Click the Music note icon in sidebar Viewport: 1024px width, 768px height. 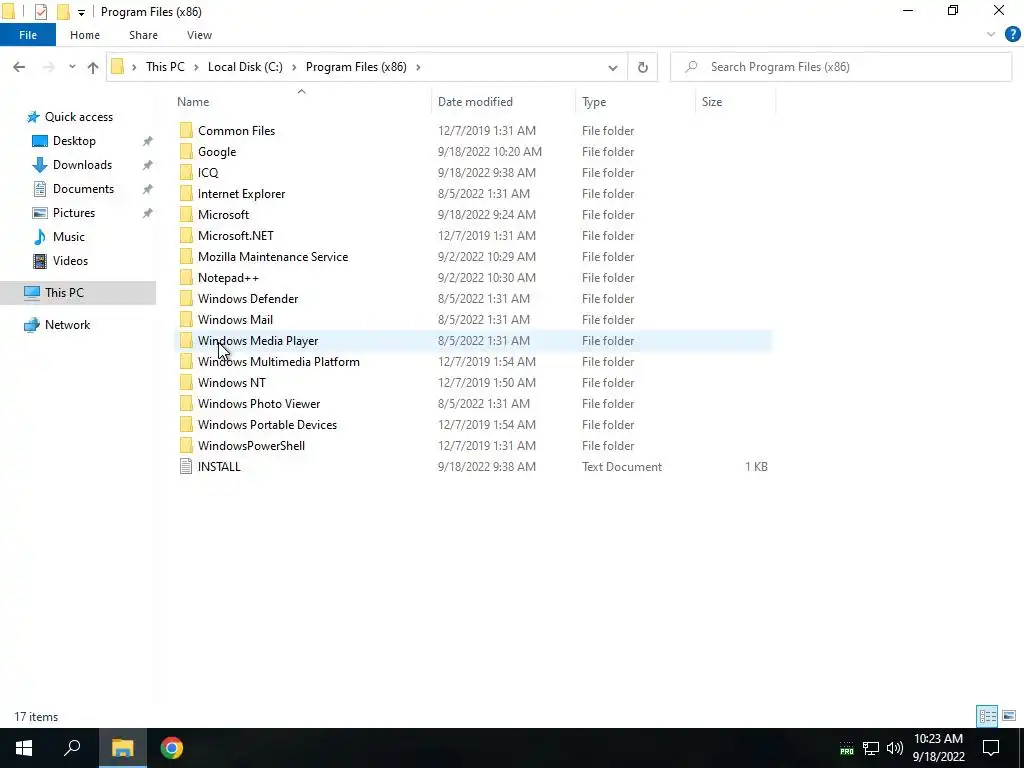click(40, 236)
